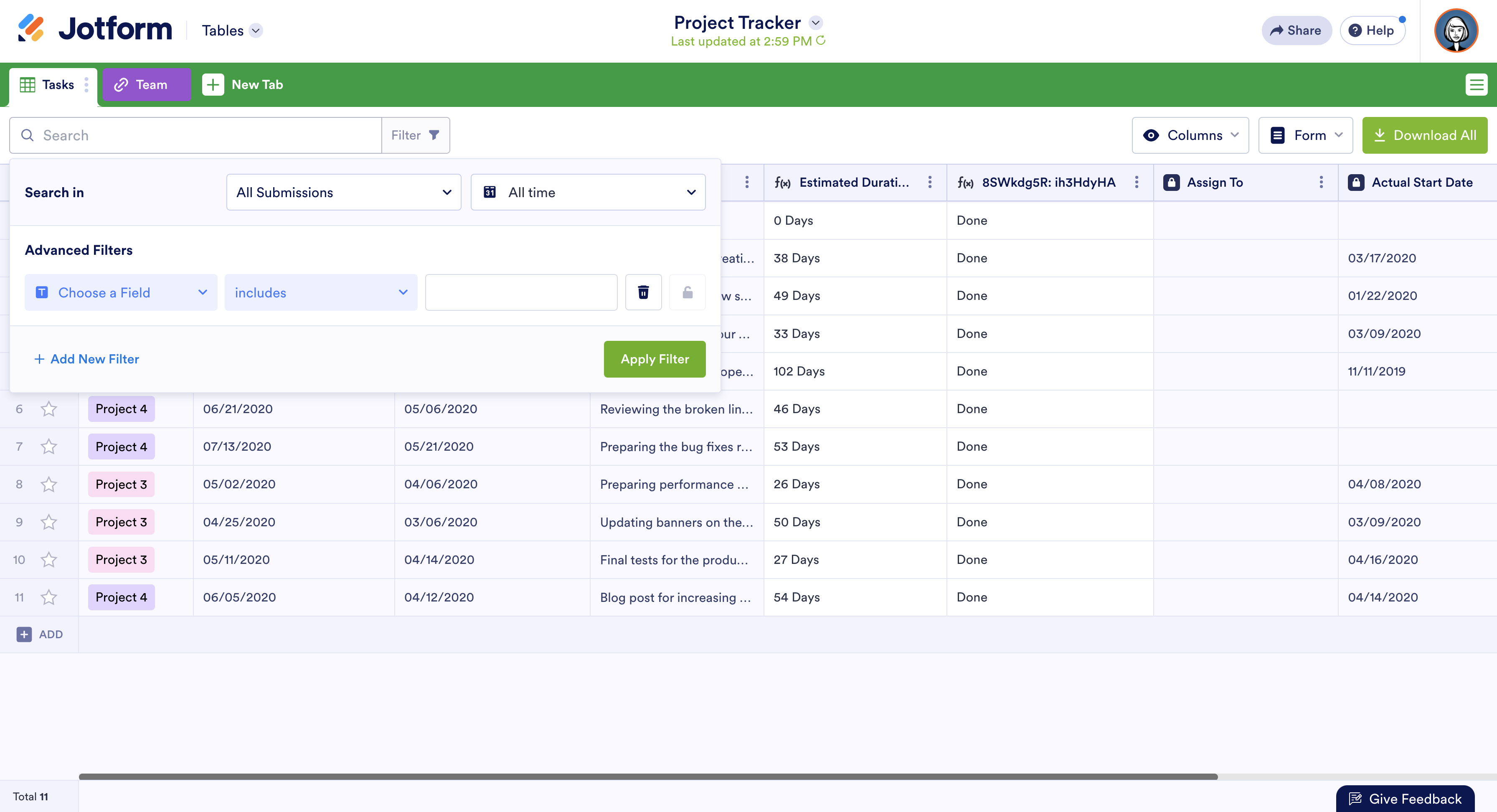1497x812 pixels.
Task: Click the horizontal scrollbar at the bottom
Action: (x=647, y=776)
